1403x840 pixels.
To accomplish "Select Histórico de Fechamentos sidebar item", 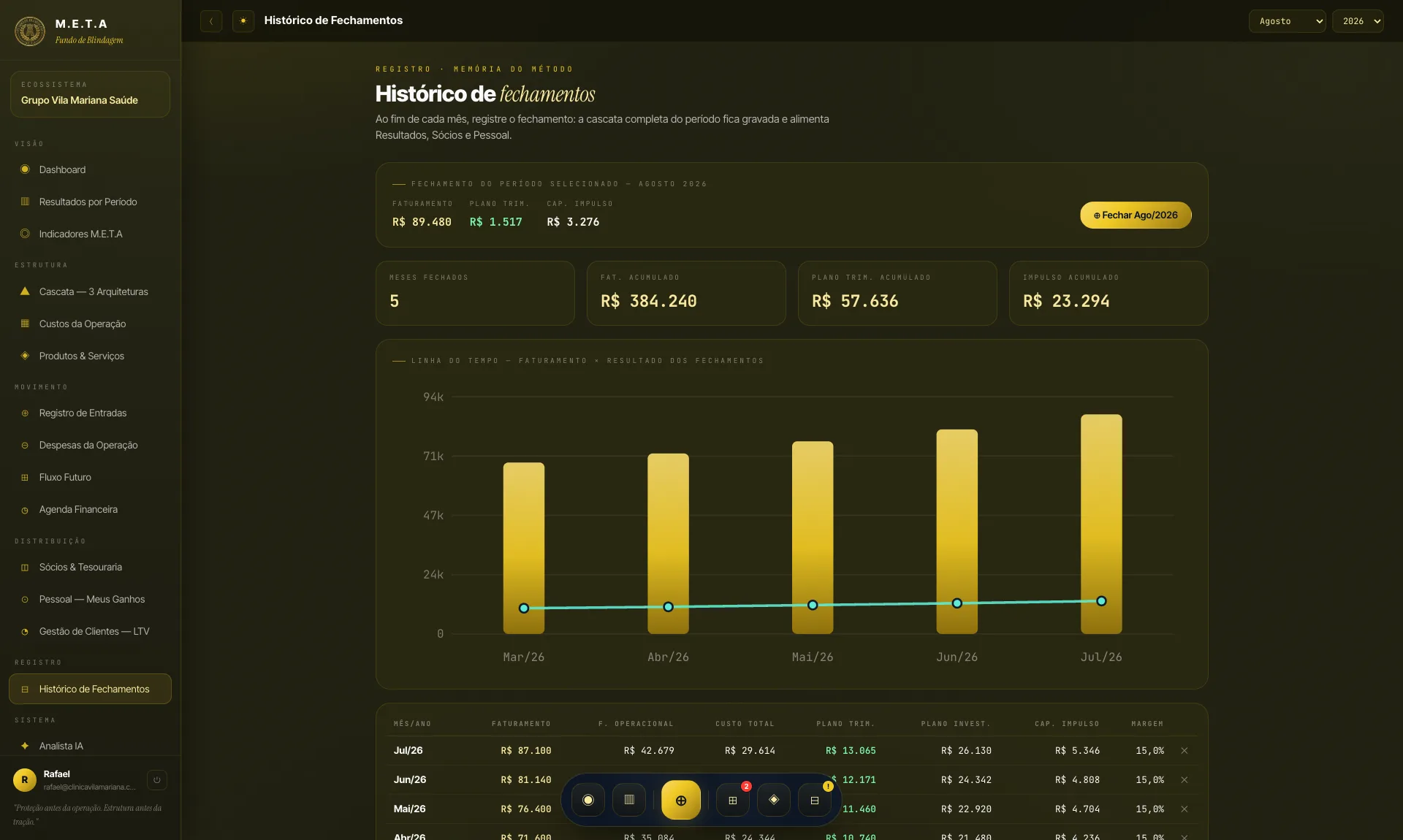I will click(90, 689).
